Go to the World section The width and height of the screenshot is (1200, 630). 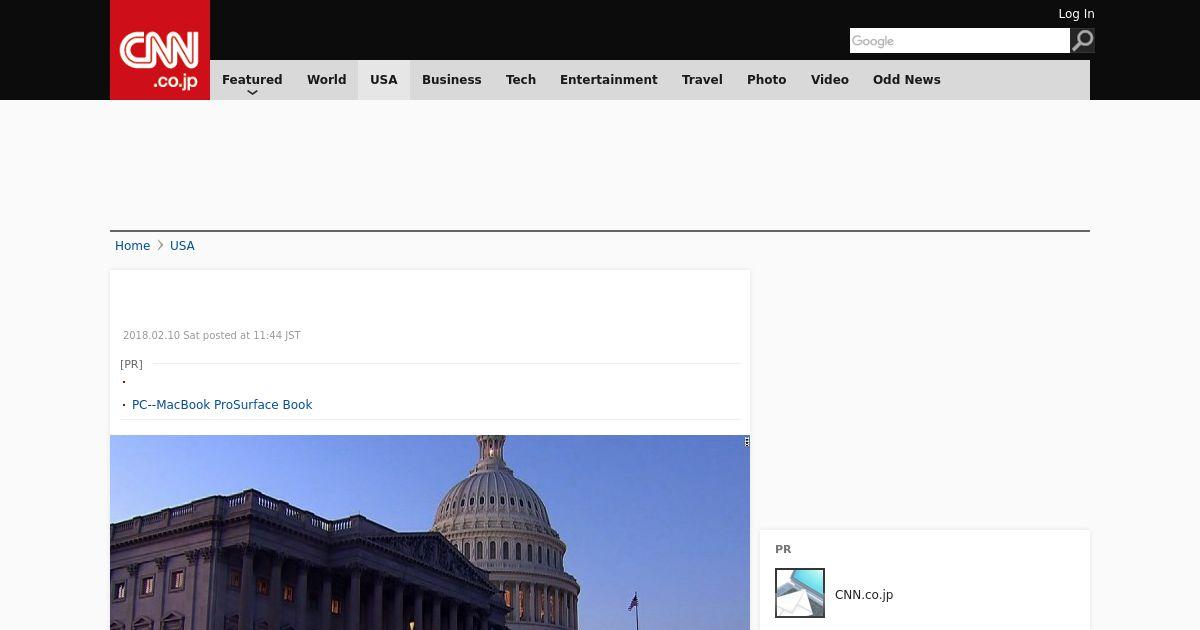coord(326,80)
